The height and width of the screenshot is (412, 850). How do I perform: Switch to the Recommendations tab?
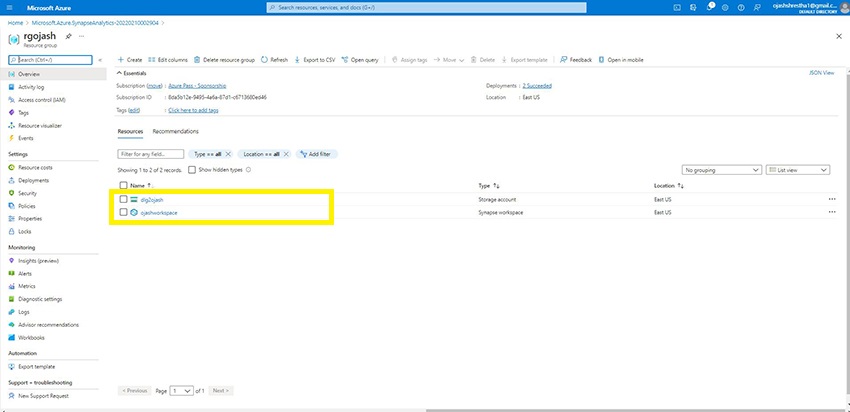(x=175, y=132)
